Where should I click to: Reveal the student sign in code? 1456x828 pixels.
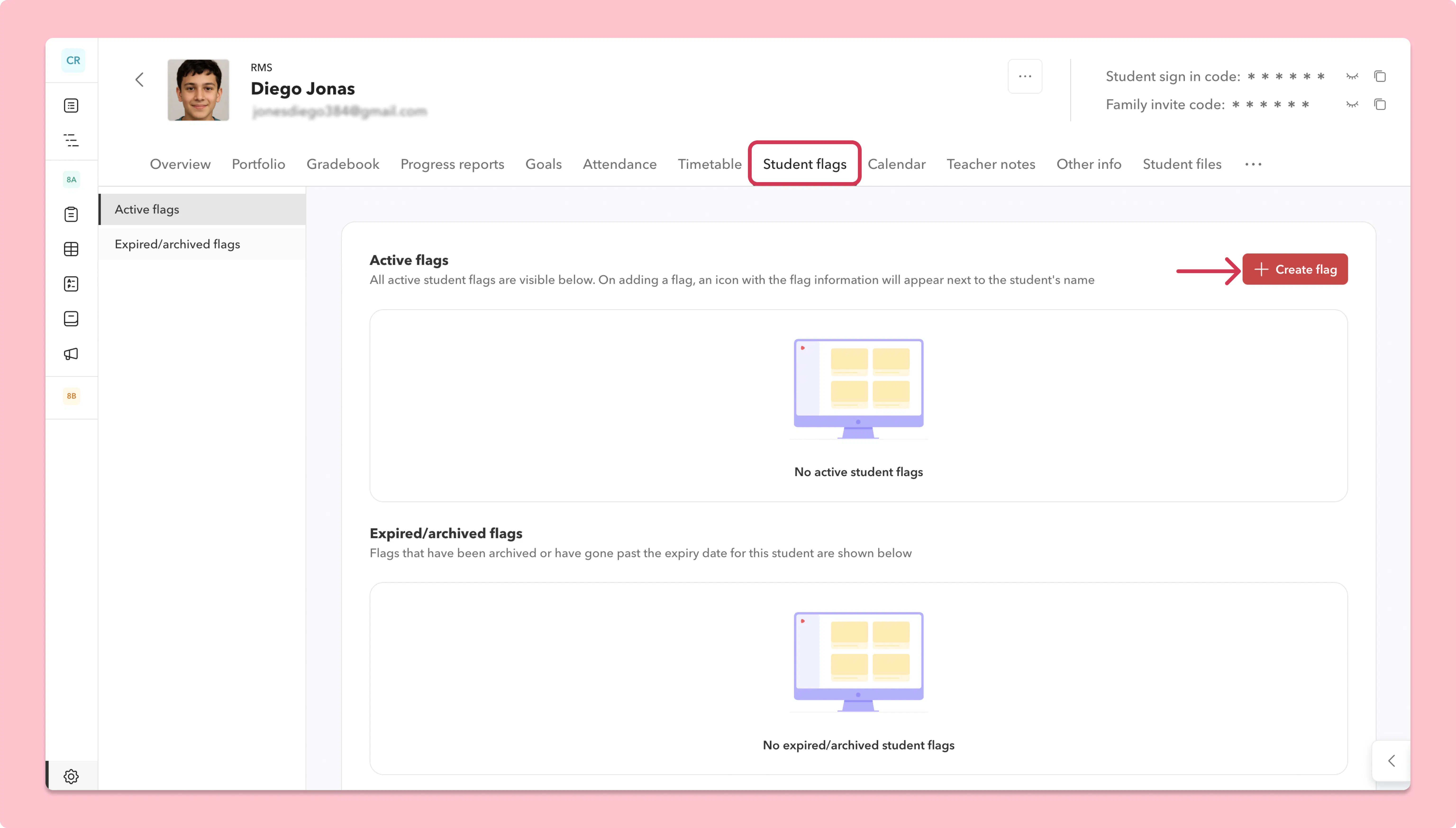click(1352, 76)
